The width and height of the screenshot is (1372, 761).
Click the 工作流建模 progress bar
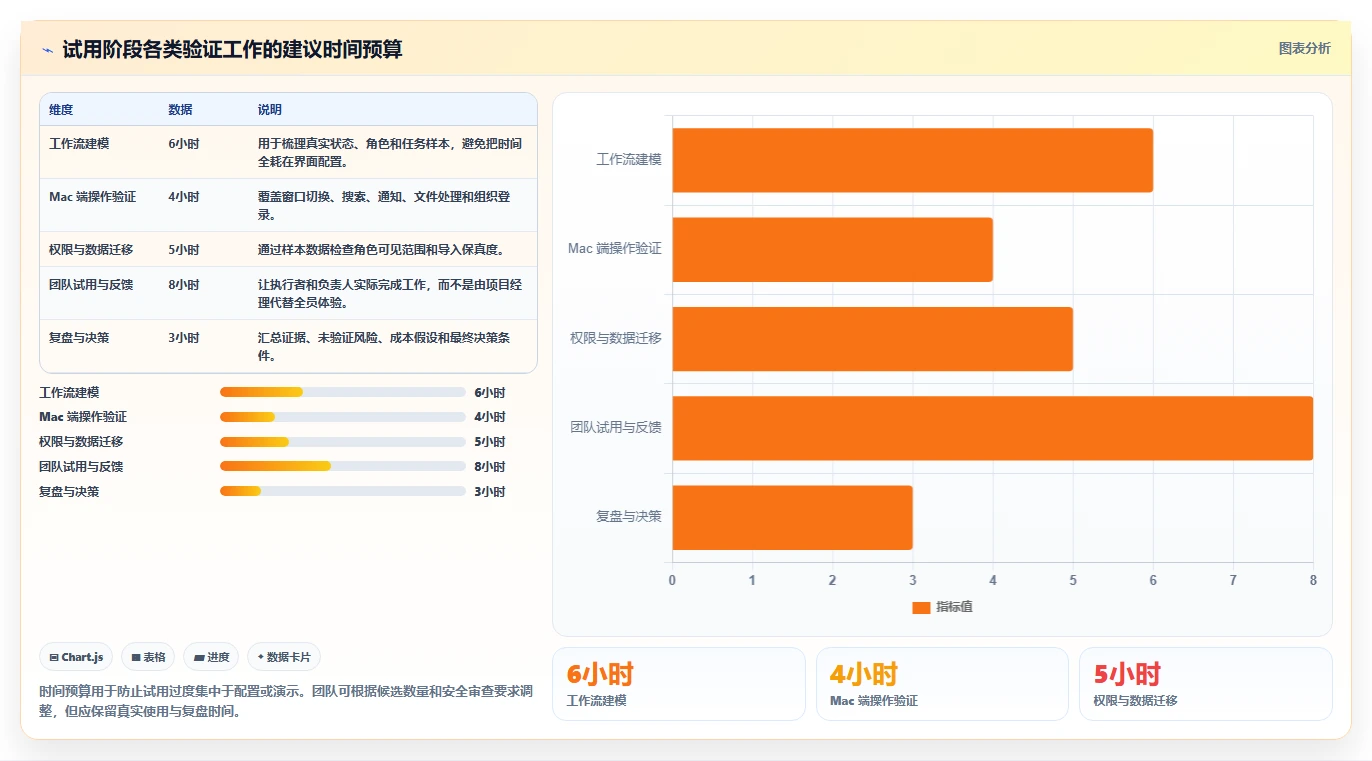[x=343, y=392]
